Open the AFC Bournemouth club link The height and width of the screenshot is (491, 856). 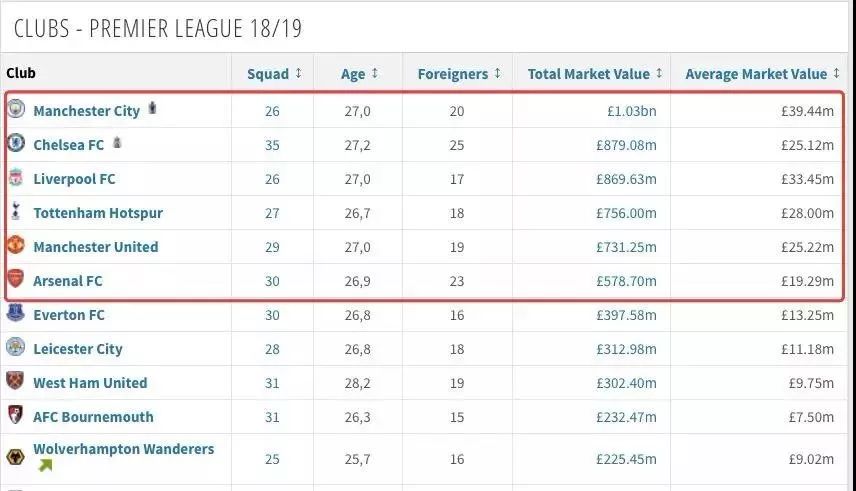[x=93, y=417]
